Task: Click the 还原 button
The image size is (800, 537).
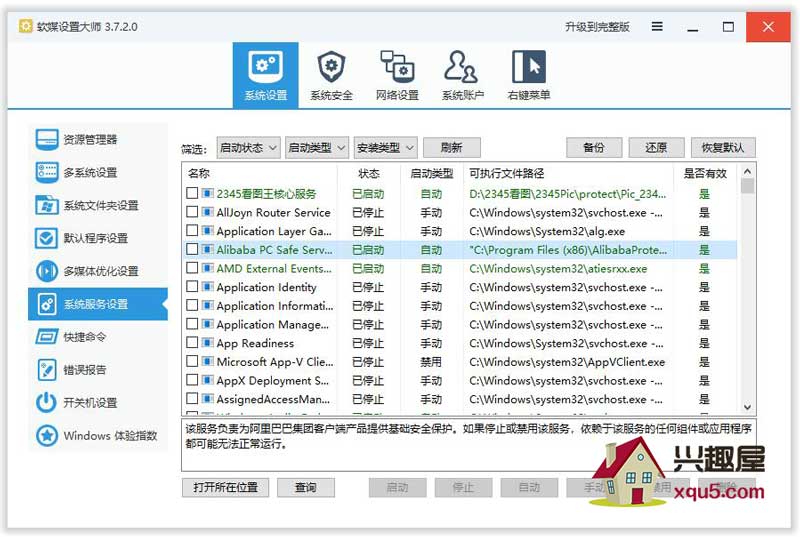Action: point(656,148)
